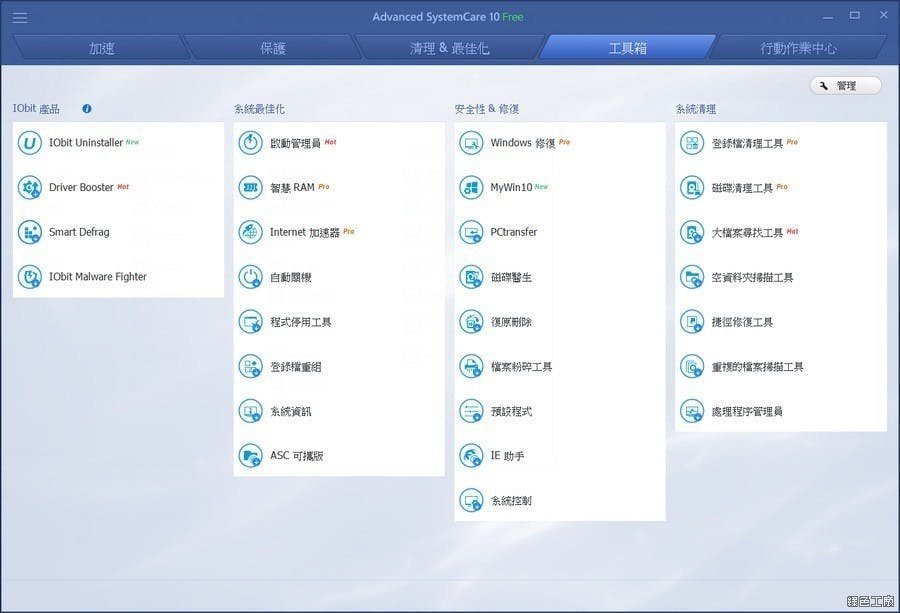Click the IObit Malware Fighter text label
This screenshot has width=900, height=613.
coord(98,277)
